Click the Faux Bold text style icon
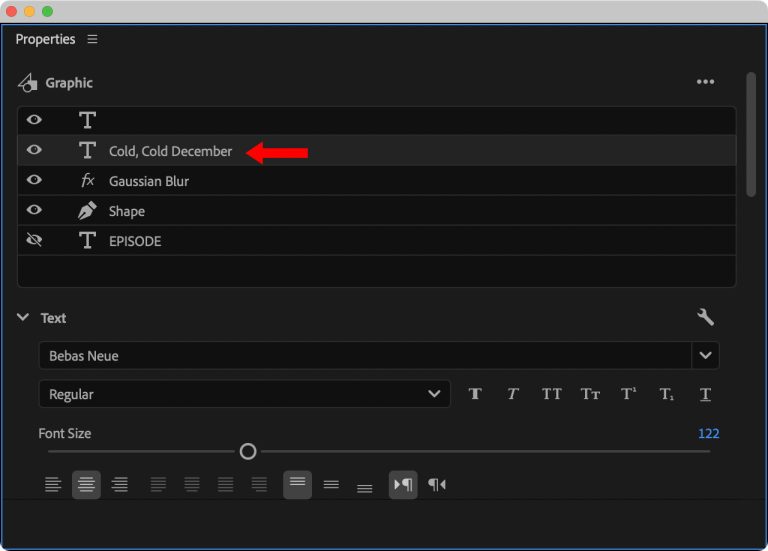 coord(475,394)
